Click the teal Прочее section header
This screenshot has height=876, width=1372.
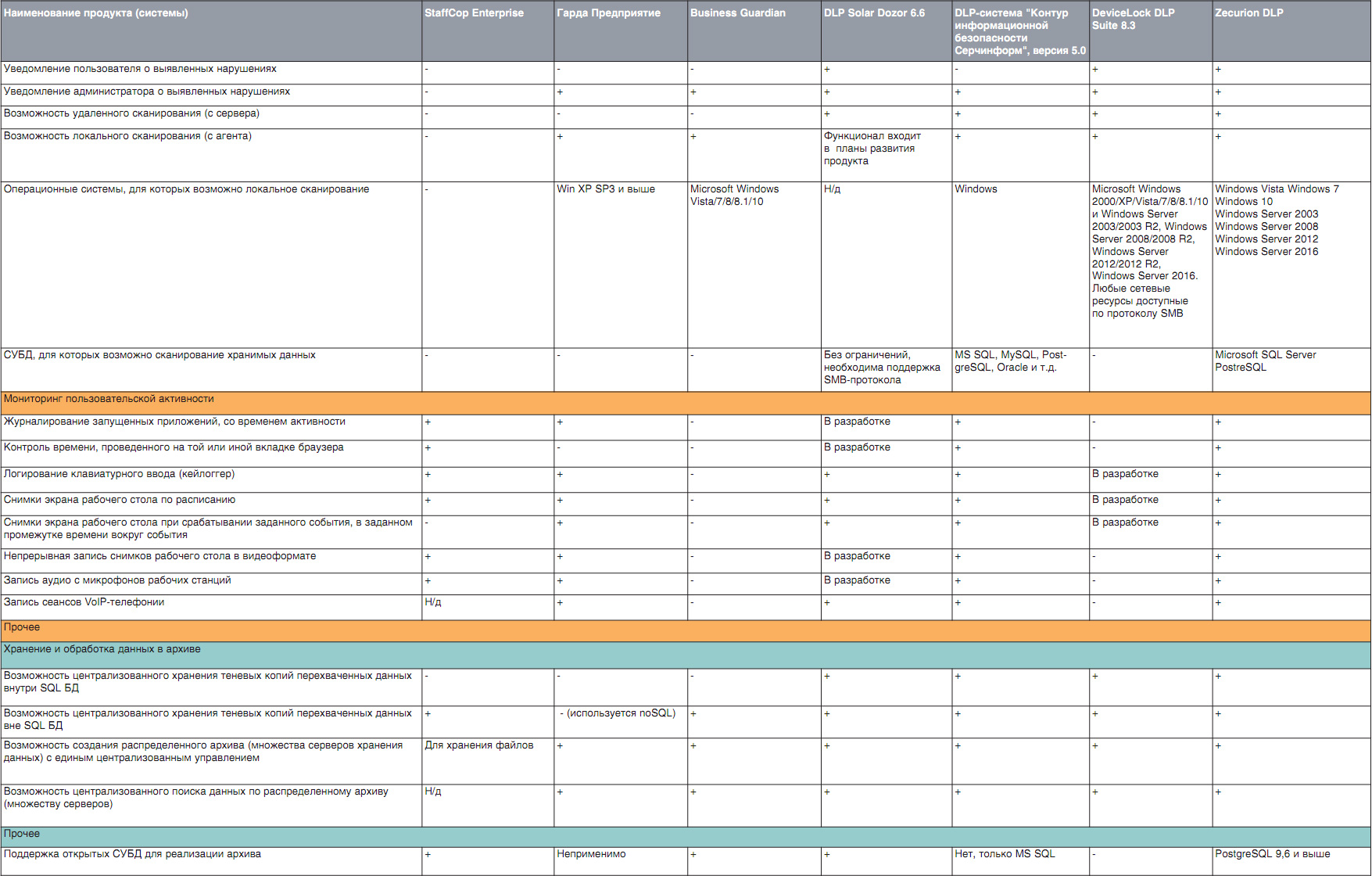[x=686, y=837]
